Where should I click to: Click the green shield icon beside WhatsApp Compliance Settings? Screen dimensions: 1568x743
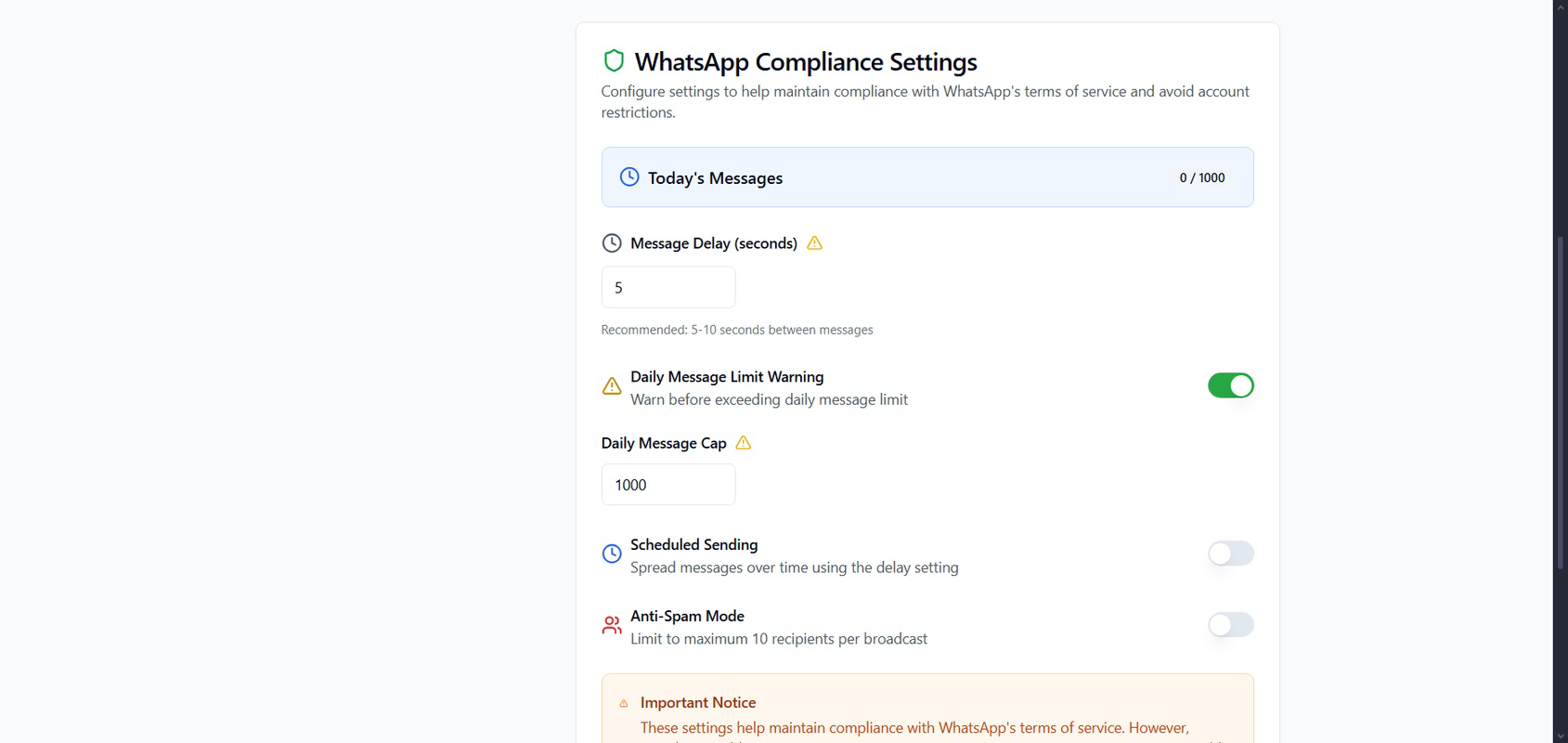pyautogui.click(x=614, y=61)
